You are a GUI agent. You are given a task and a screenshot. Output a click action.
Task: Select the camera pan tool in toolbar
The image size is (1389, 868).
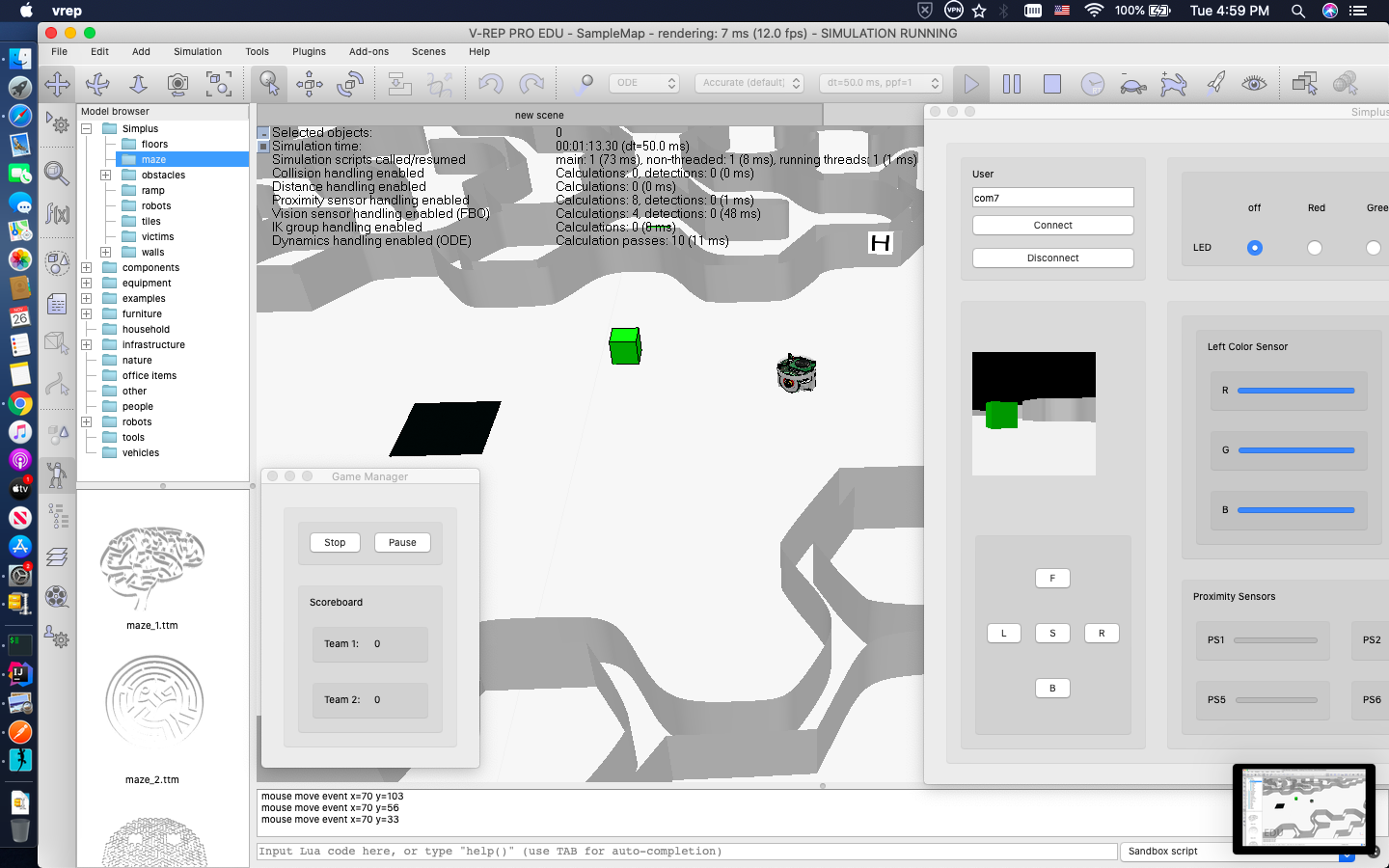(58, 84)
